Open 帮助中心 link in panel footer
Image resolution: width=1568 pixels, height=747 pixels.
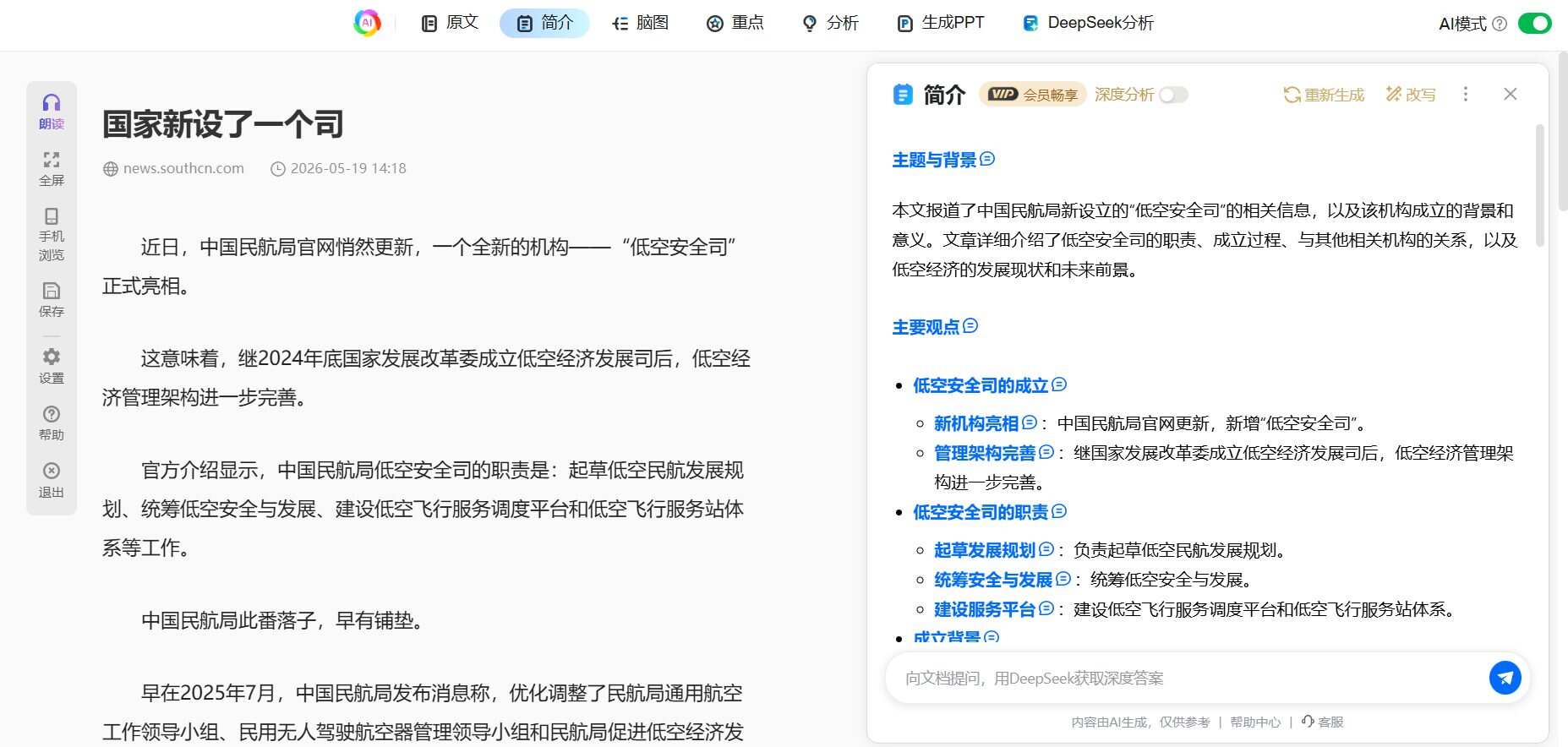(x=1255, y=722)
